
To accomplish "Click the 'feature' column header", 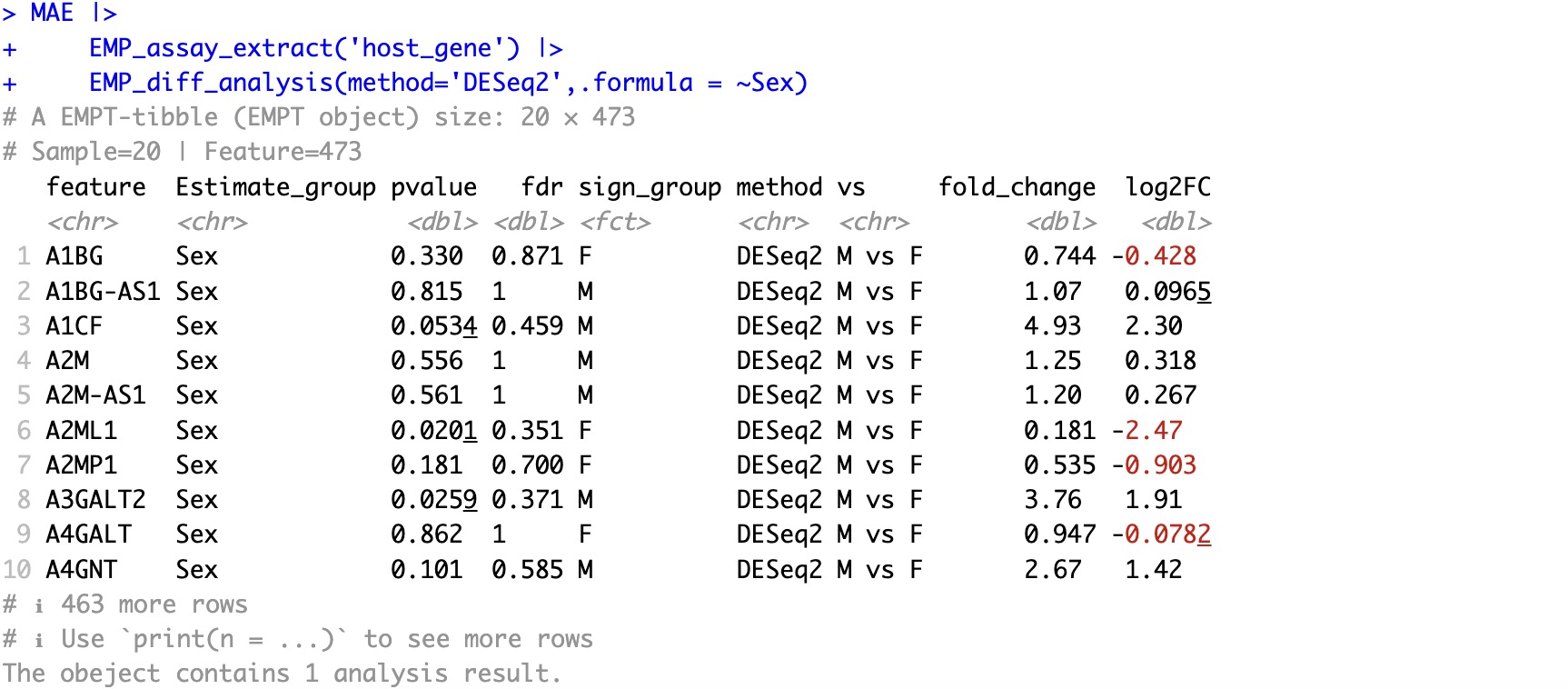I will click(95, 187).
